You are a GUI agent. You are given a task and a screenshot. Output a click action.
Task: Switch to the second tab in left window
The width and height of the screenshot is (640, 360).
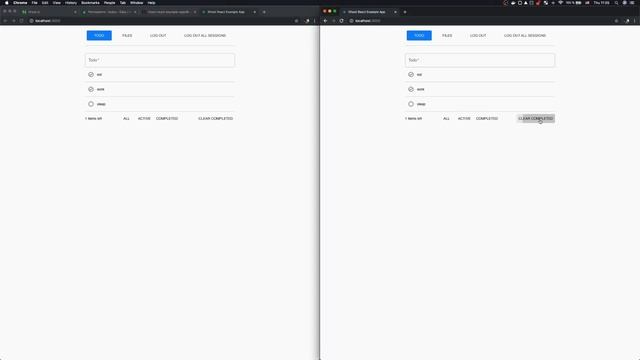pyautogui.click(x=109, y=12)
